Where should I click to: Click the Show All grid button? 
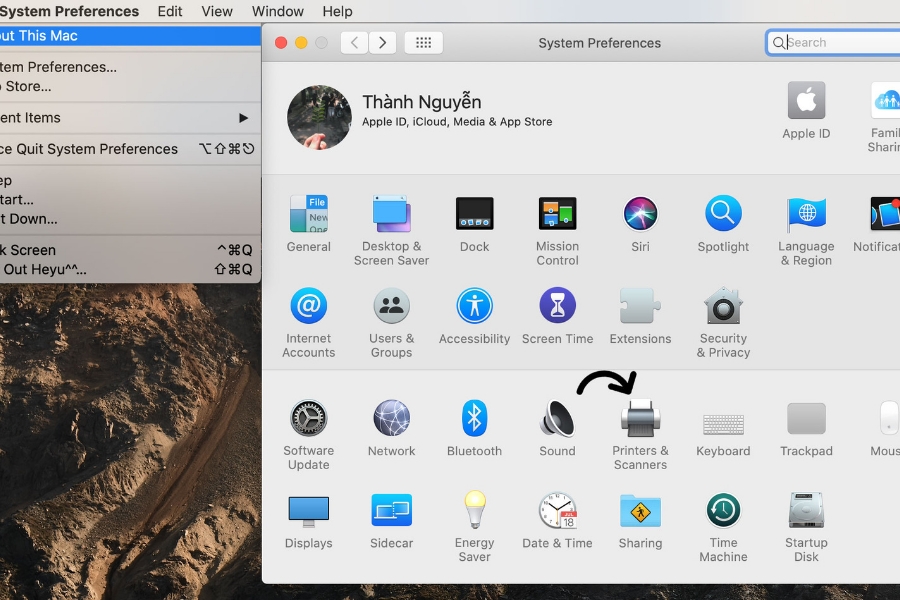pyautogui.click(x=423, y=43)
